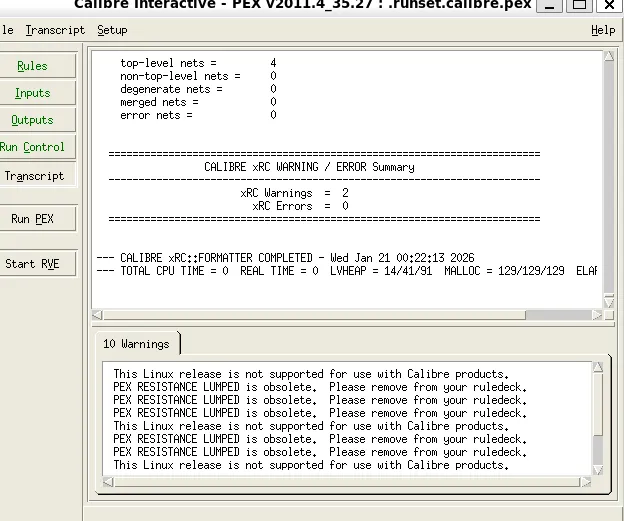
Task: Click transcript pane scroll-up arrow
Action: coord(609,56)
